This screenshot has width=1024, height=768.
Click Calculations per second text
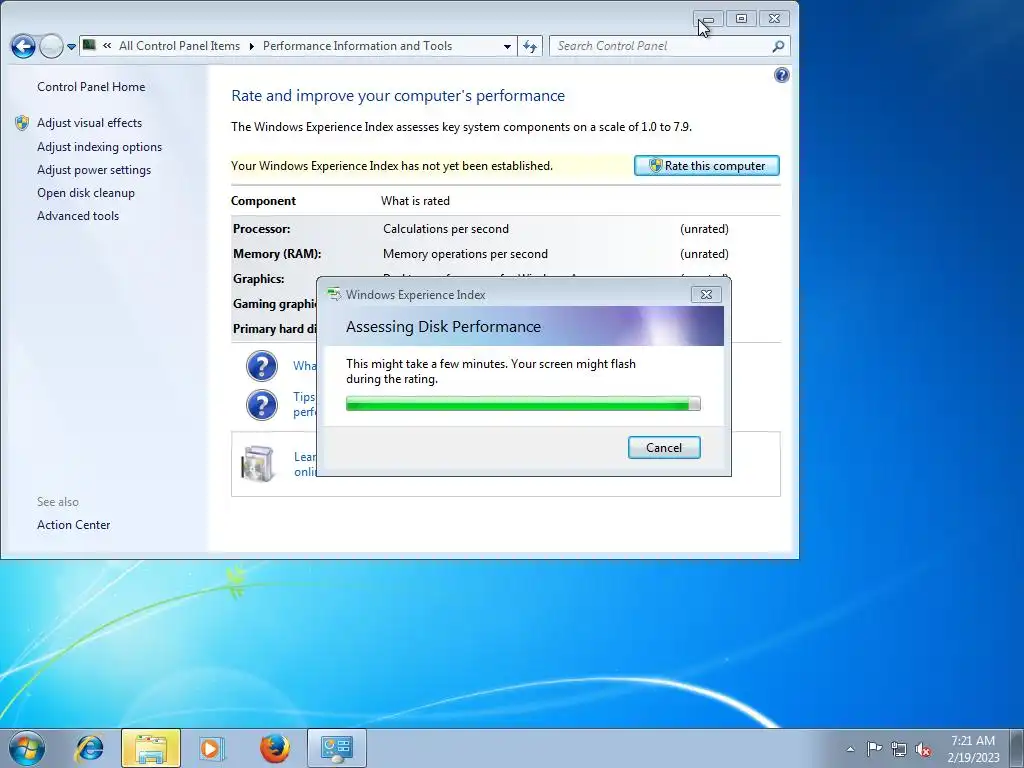pyautogui.click(x=445, y=229)
